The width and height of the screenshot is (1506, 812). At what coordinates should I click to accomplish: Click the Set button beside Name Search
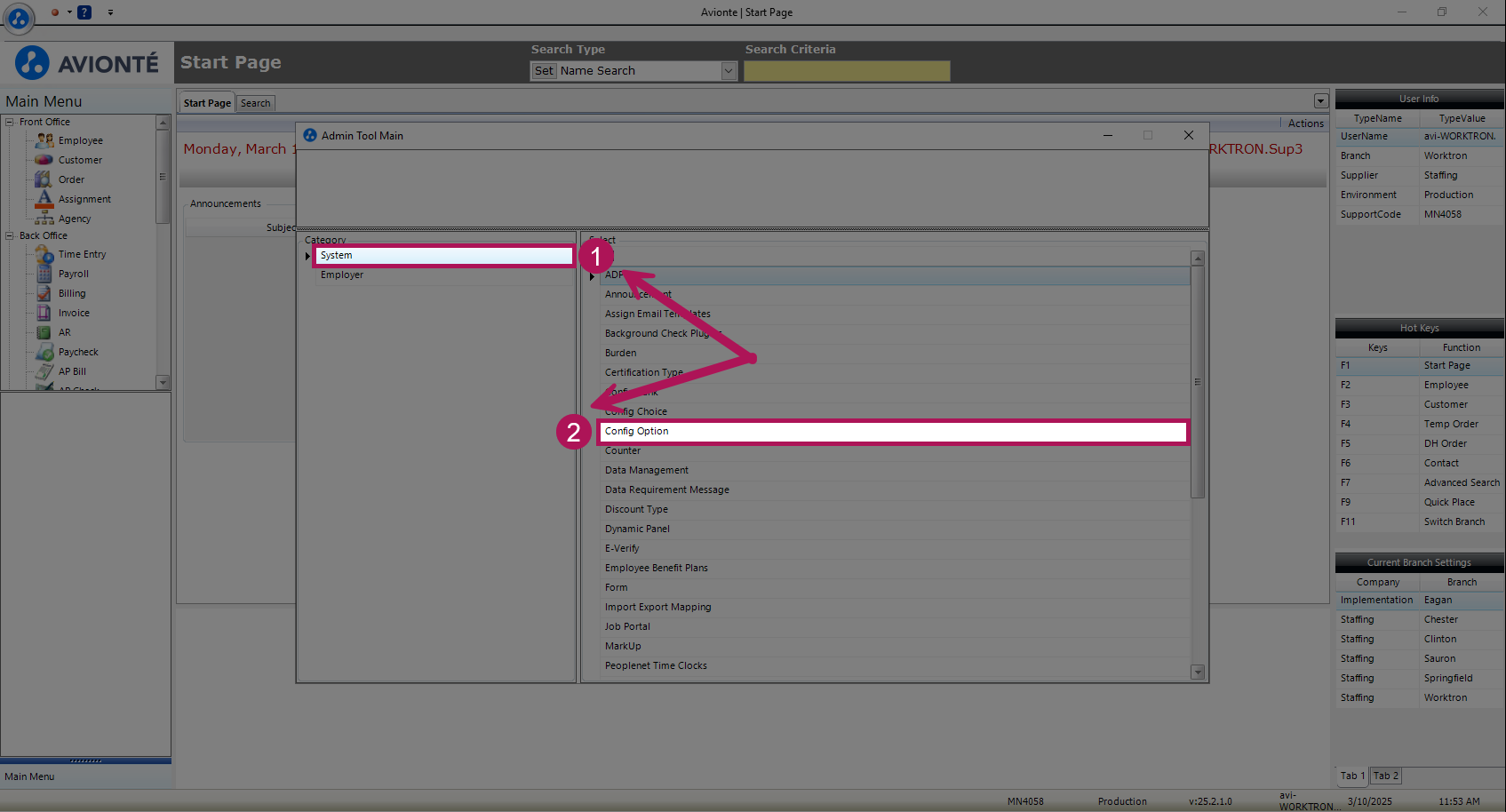544,71
